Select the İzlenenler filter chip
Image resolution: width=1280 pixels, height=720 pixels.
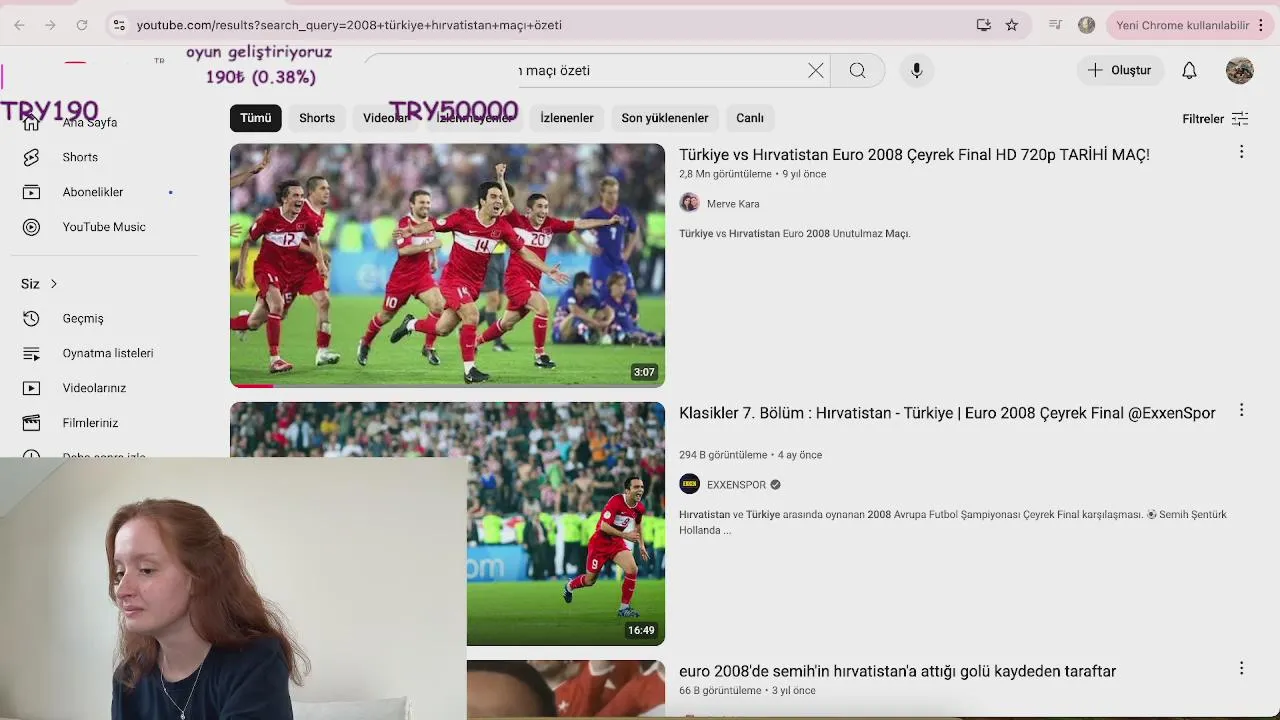coord(567,118)
